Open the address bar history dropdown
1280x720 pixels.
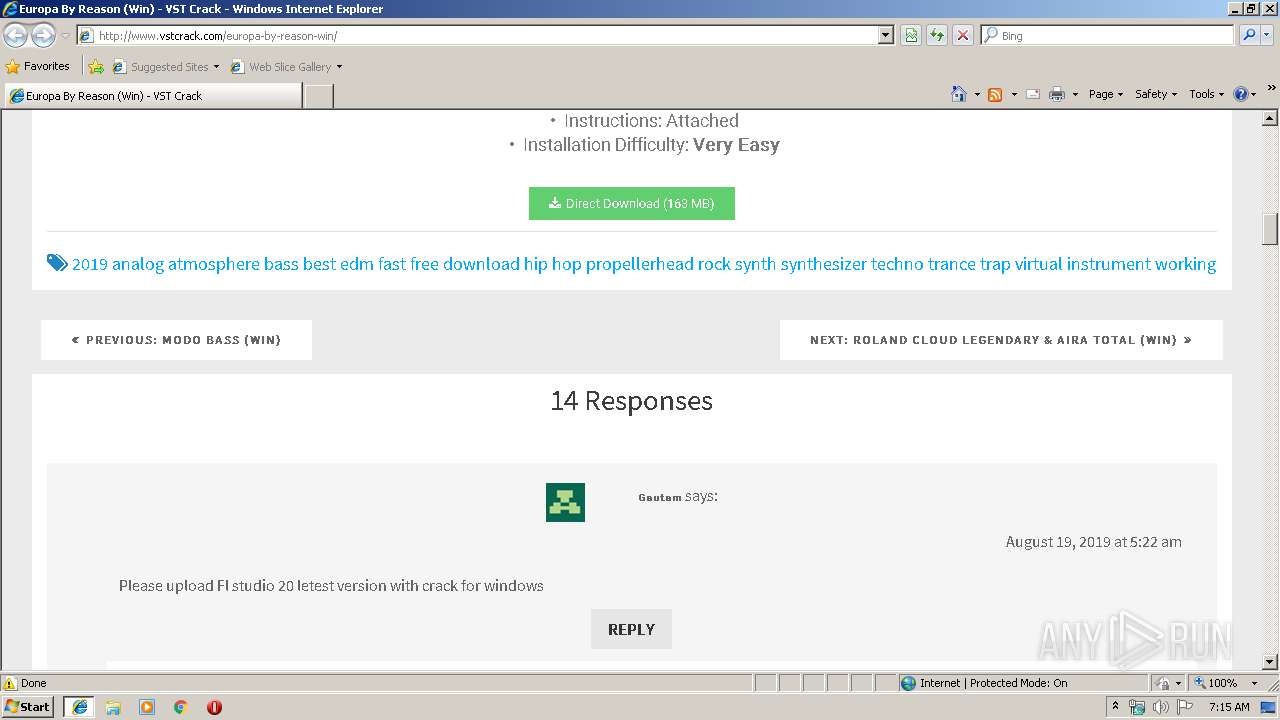point(885,35)
